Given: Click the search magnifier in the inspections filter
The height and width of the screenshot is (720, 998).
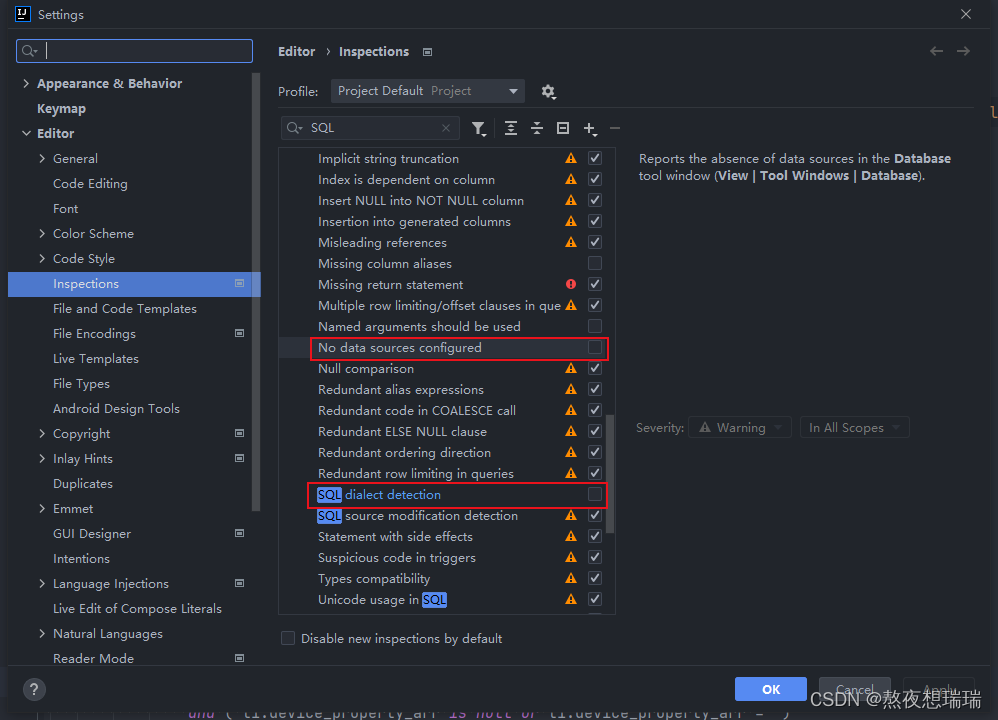Looking at the screenshot, I should click(294, 128).
